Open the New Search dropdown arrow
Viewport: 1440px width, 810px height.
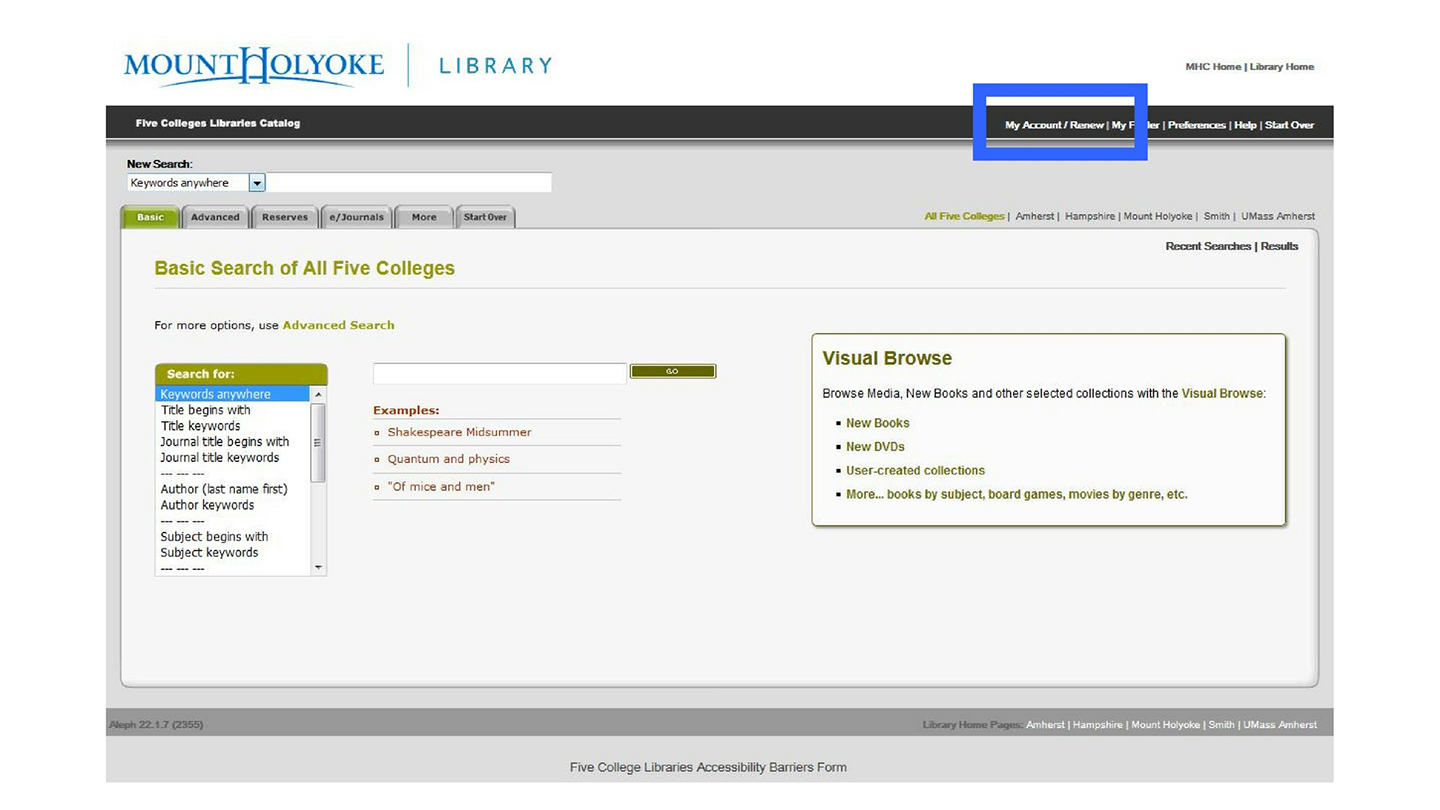[x=257, y=182]
